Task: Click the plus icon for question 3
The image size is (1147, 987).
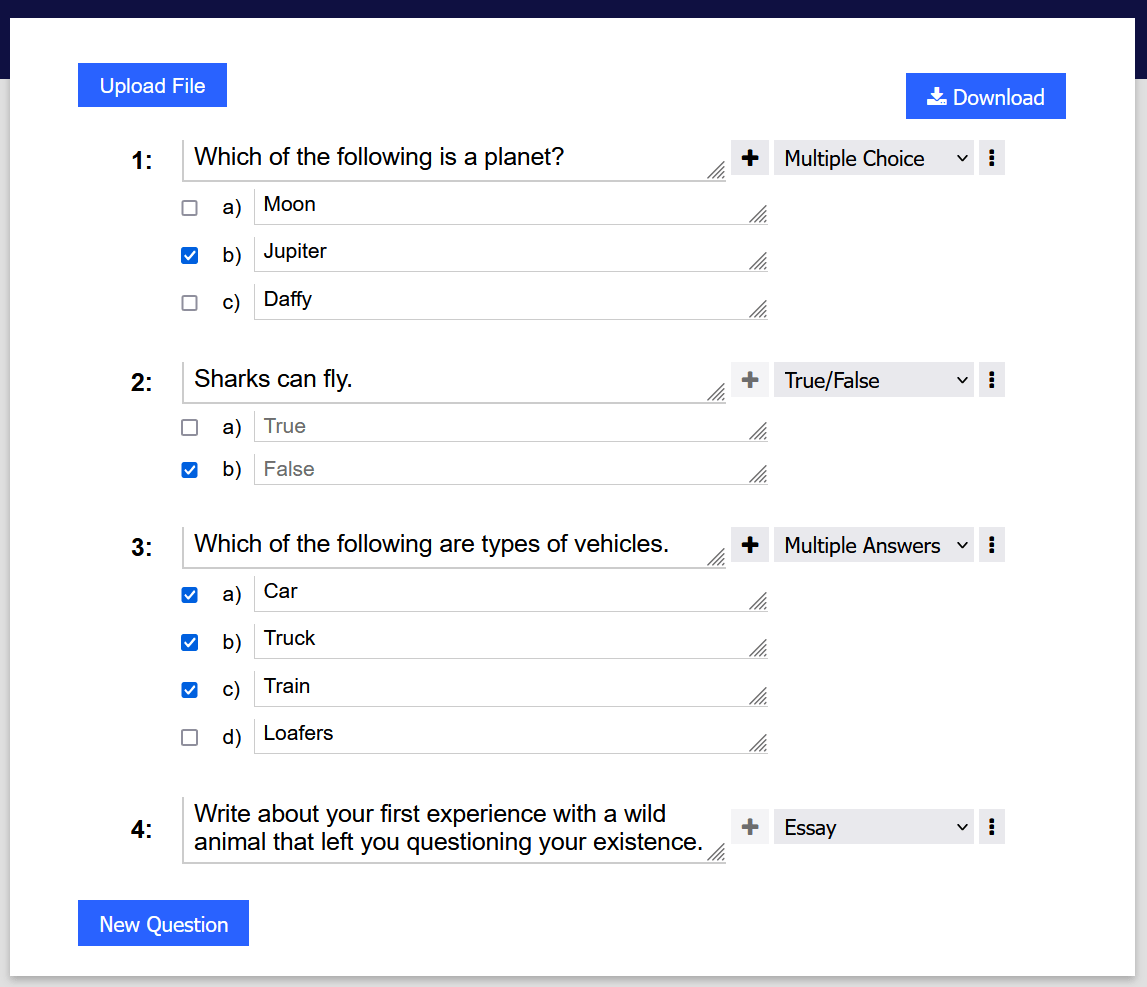Action: pos(750,545)
